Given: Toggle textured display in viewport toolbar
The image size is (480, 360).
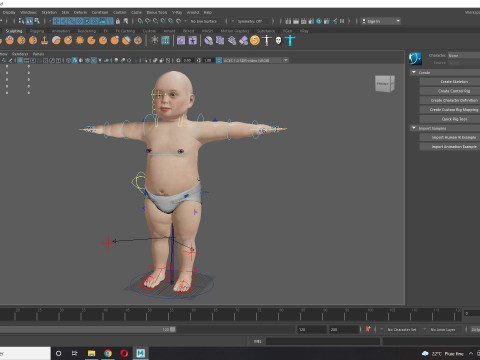Looking at the screenshot, I should pos(94,60).
